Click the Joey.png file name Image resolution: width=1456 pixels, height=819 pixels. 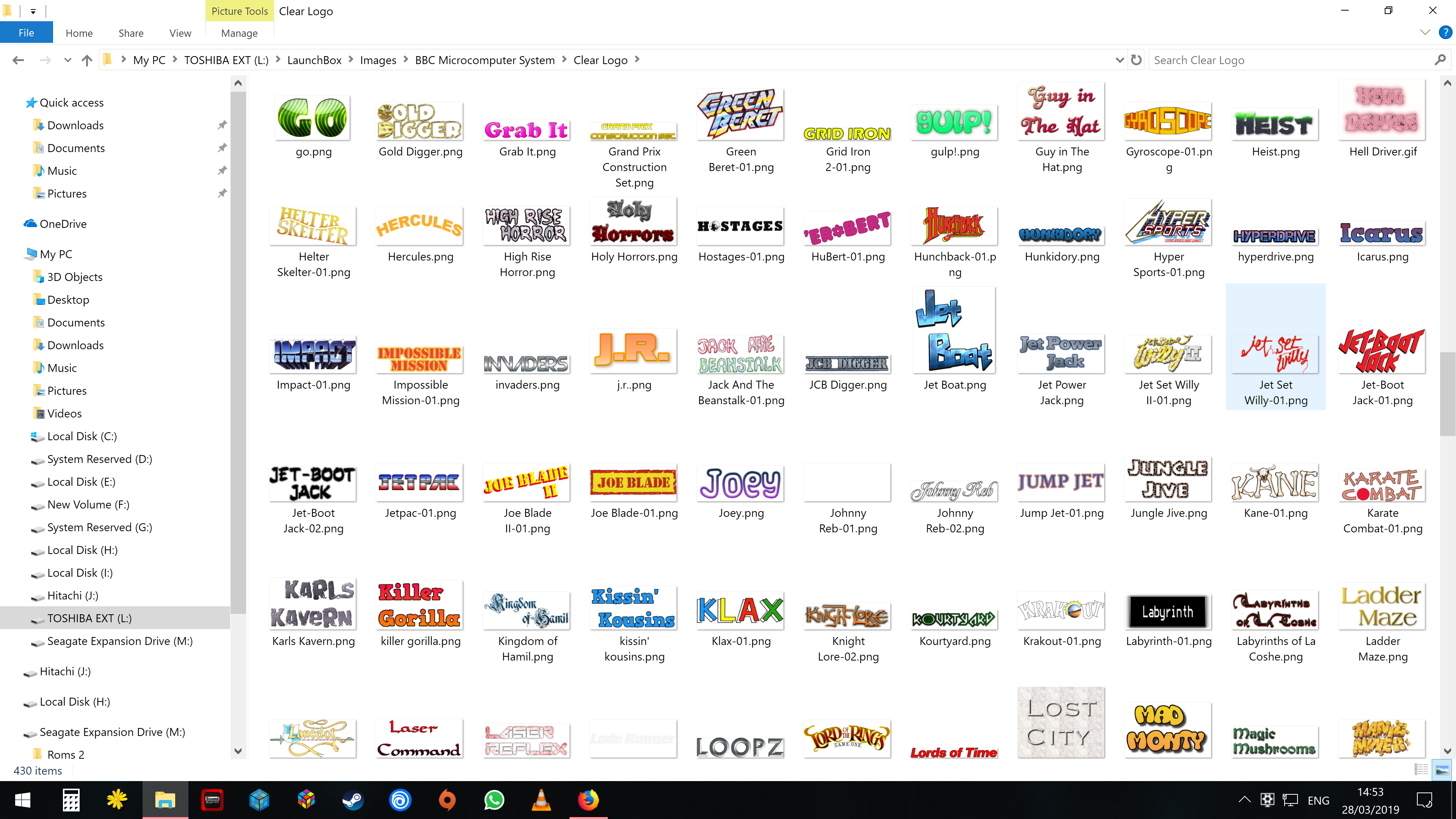click(741, 513)
